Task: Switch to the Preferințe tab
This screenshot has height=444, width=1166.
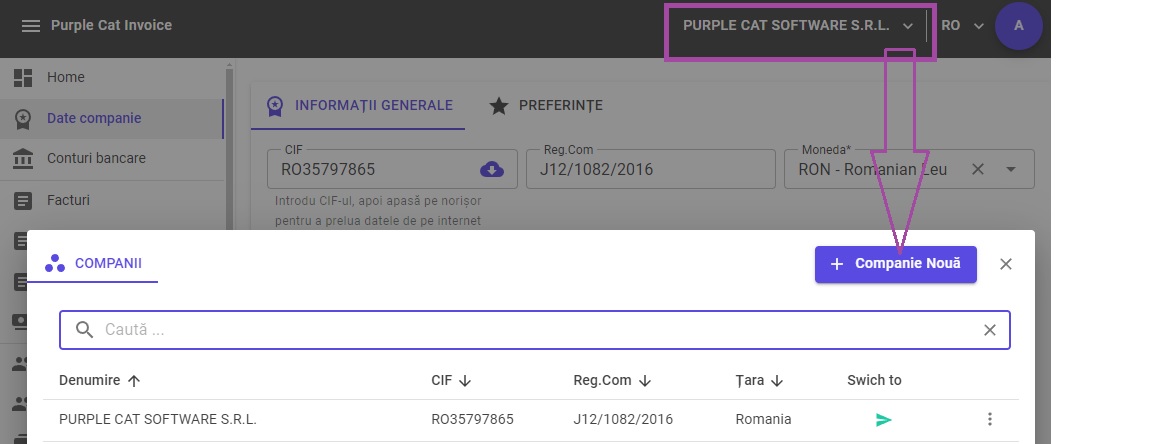Action: coord(546,105)
